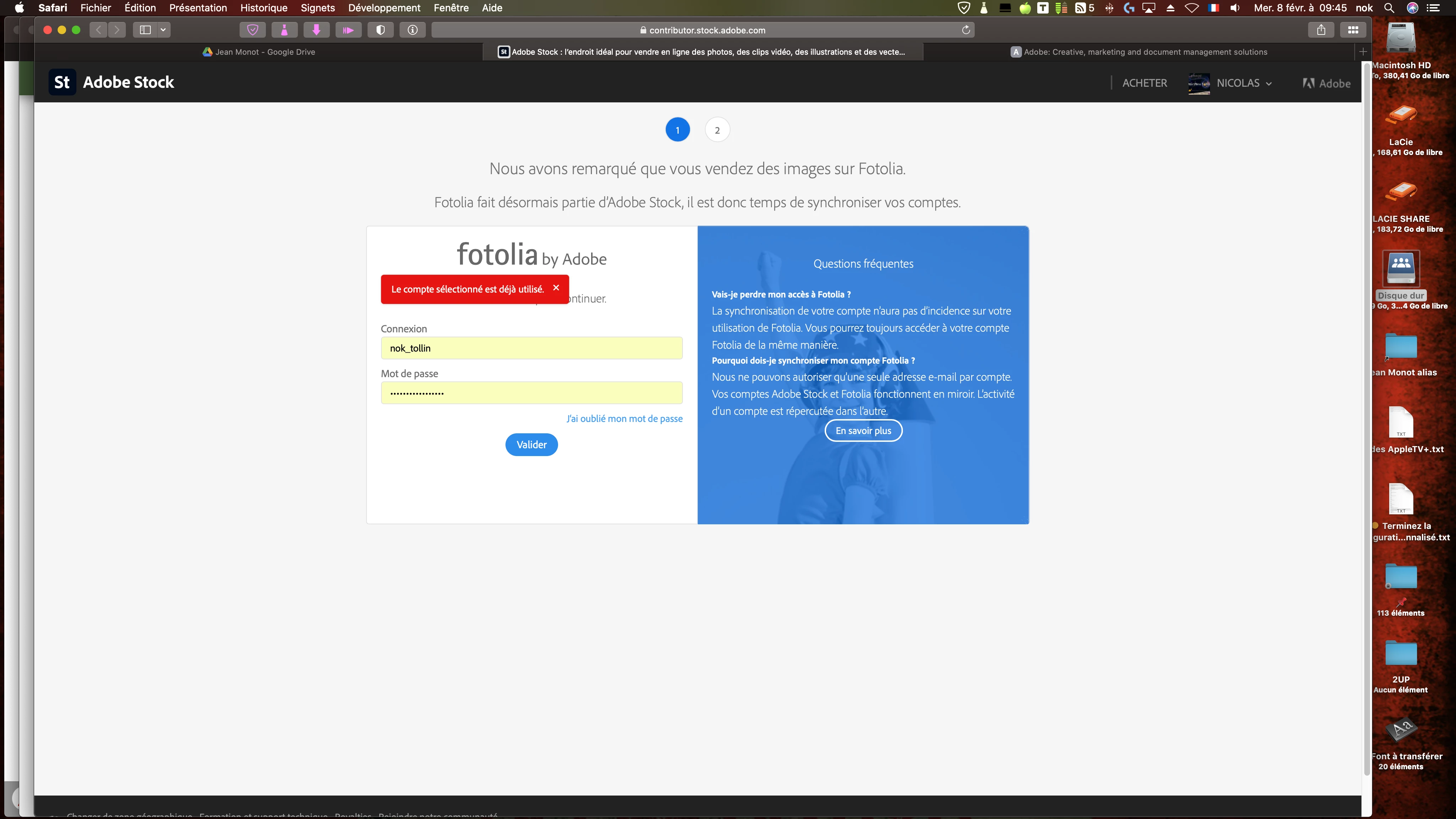Toggle the Safari sidebar
This screenshot has width=1456, height=819.
tap(145, 30)
